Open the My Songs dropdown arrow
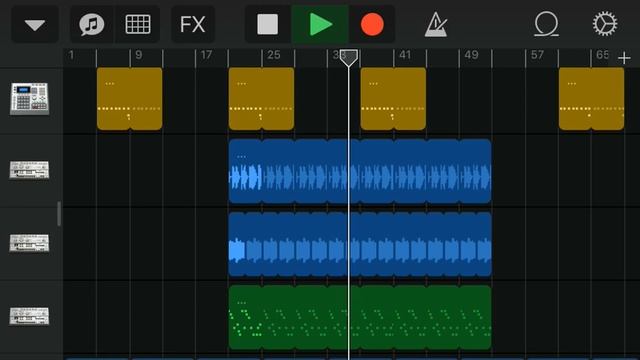 pos(35,24)
